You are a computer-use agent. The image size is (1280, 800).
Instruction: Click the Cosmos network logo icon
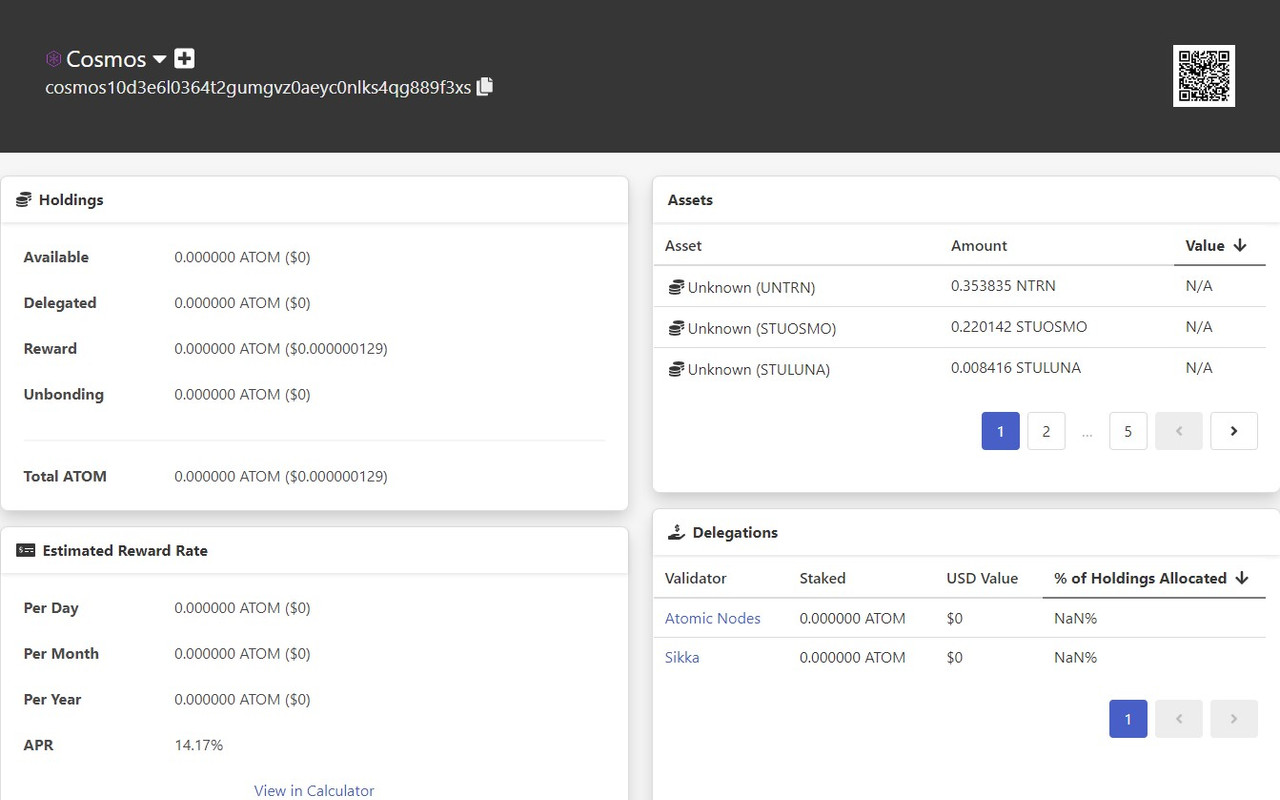coord(54,59)
